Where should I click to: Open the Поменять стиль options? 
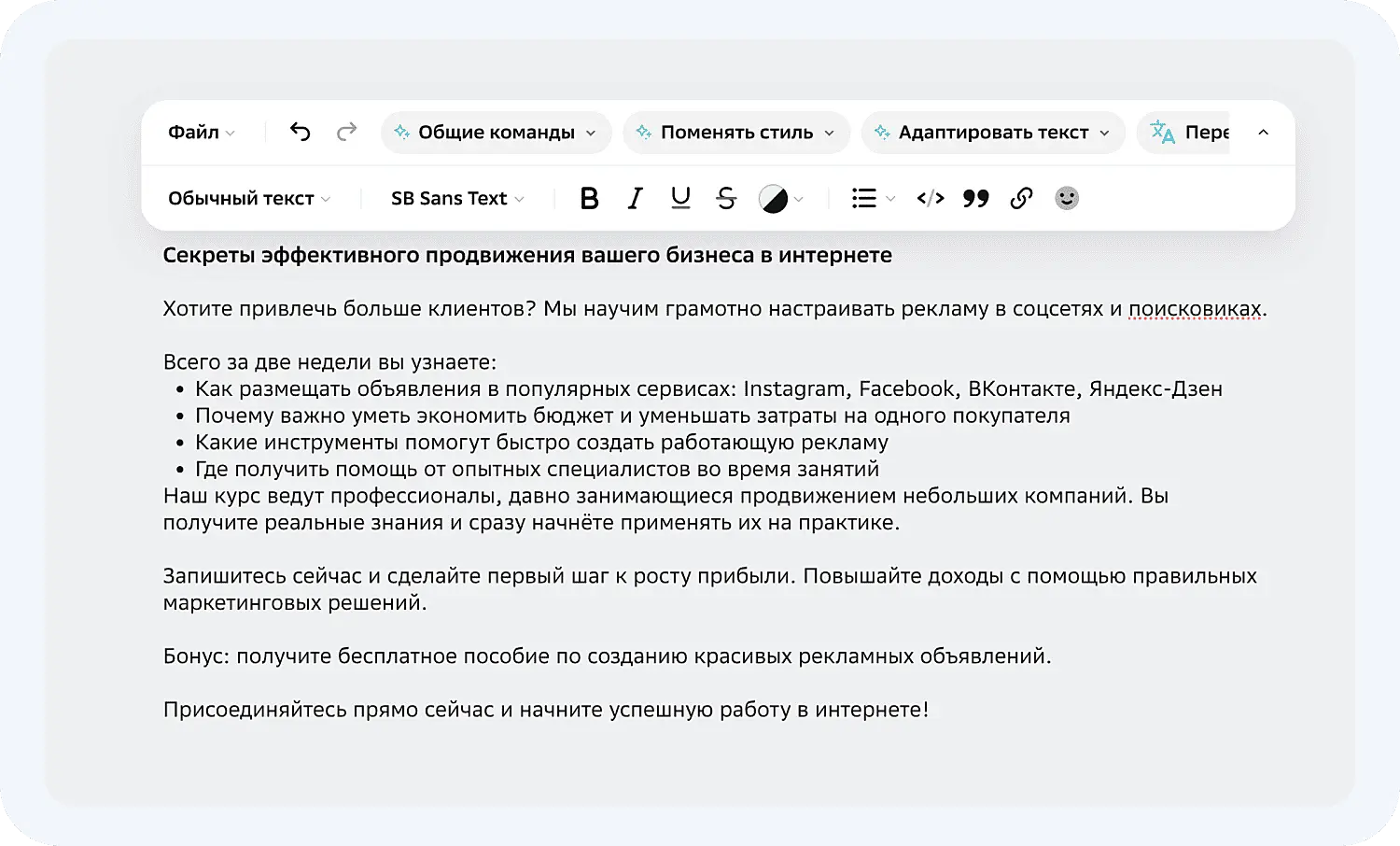(736, 133)
